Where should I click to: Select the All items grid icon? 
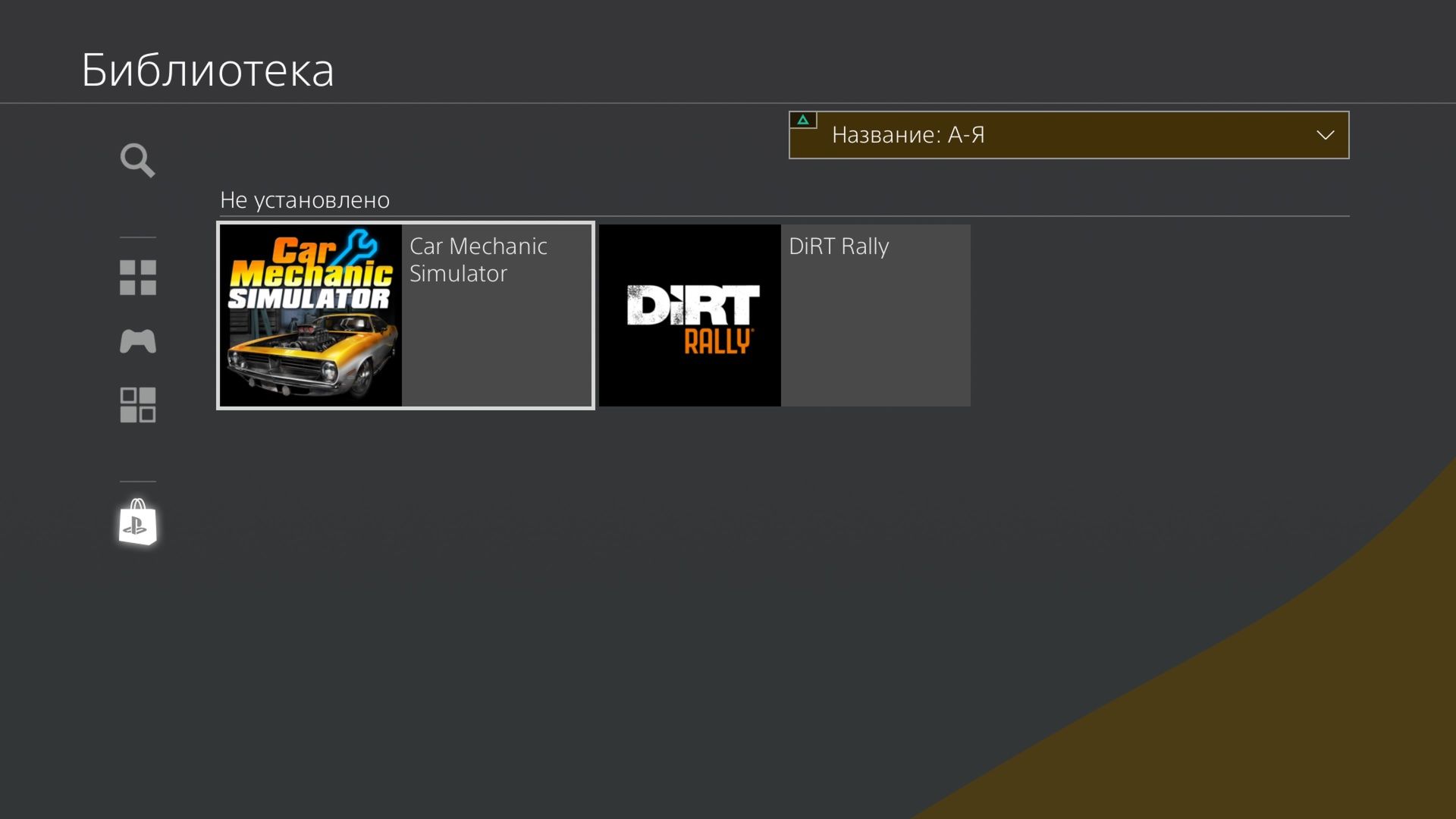pos(137,278)
